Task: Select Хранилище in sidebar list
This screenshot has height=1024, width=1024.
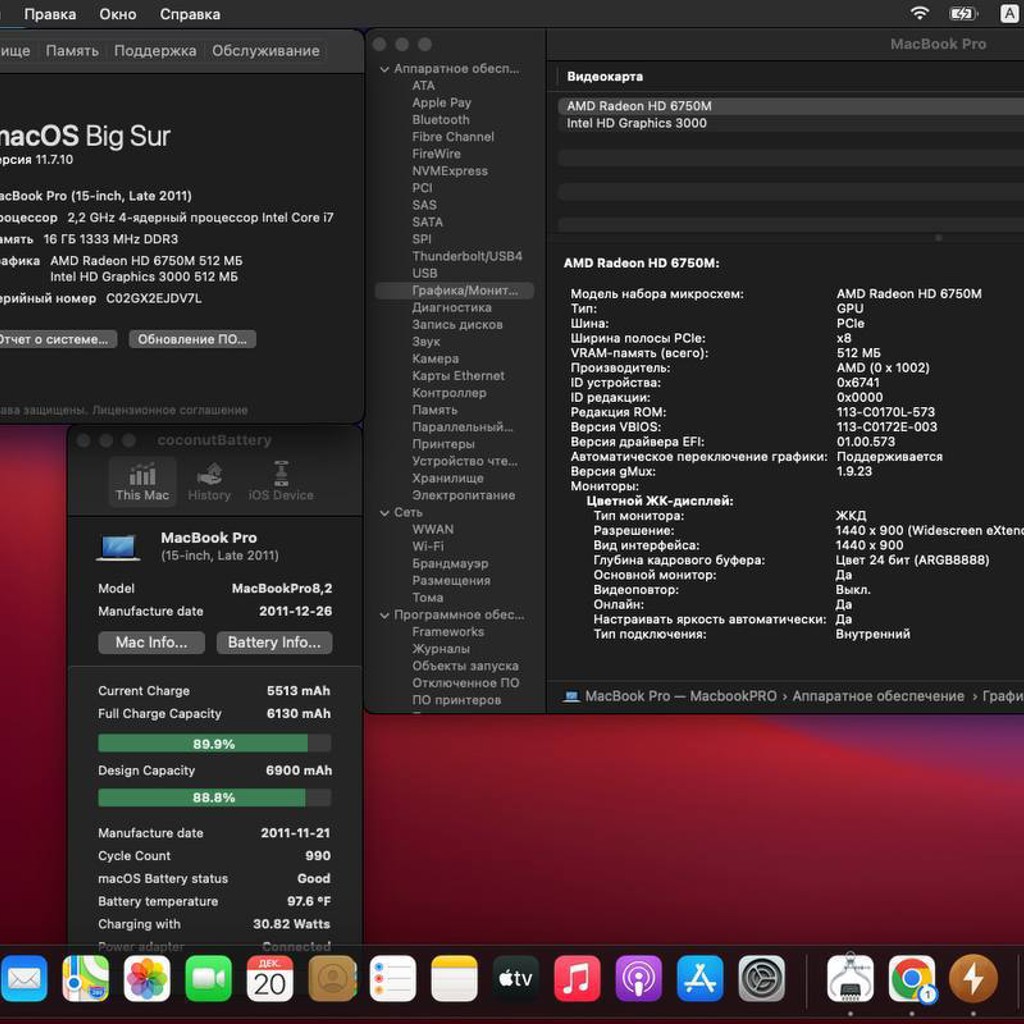Action: [448, 478]
